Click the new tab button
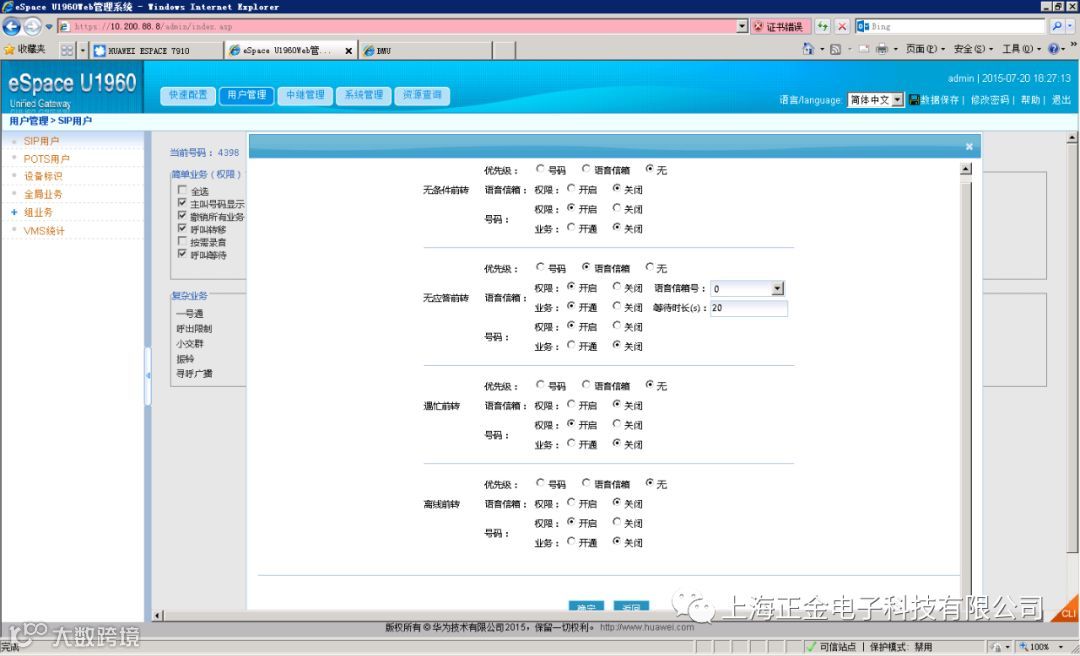Screen dimensions: 1080x656 504,50
